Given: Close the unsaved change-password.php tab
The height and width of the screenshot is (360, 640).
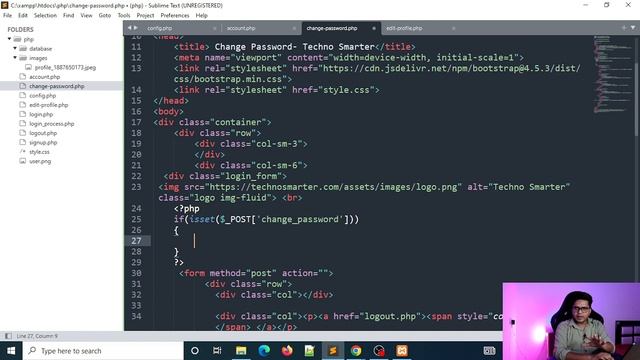Looking at the screenshot, I should (374, 29).
